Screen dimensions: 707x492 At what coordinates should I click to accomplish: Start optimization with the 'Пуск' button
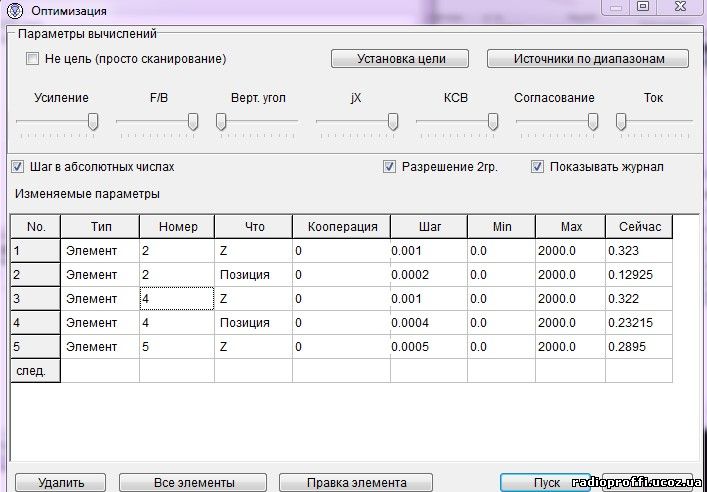547,483
